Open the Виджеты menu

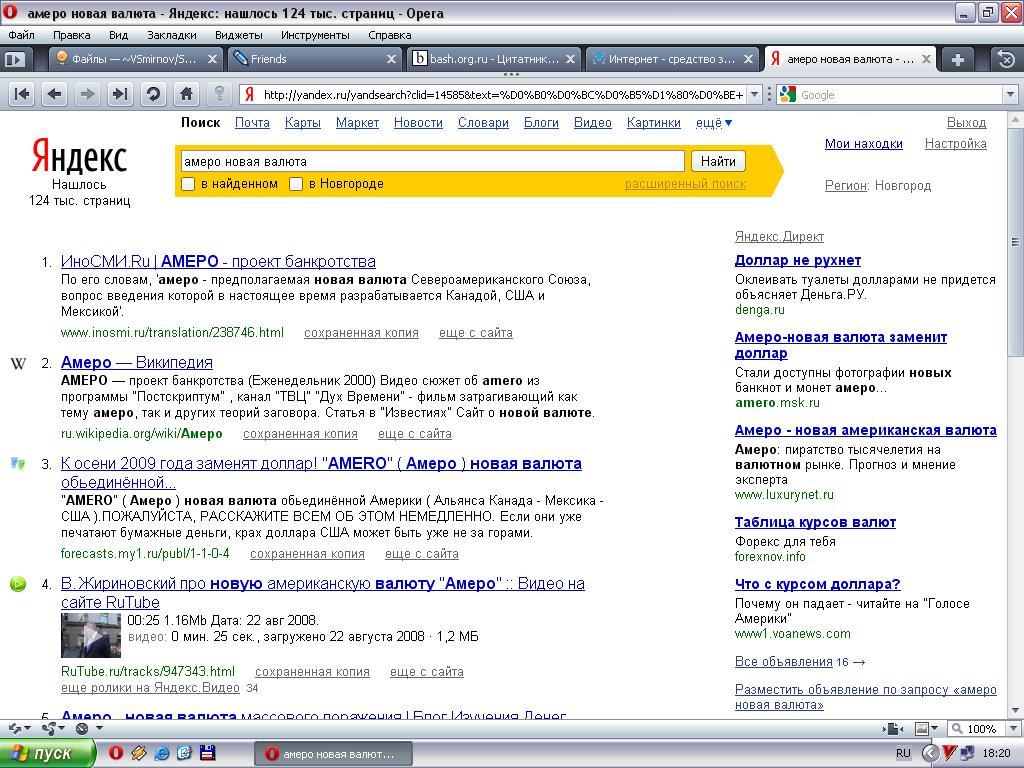239,35
